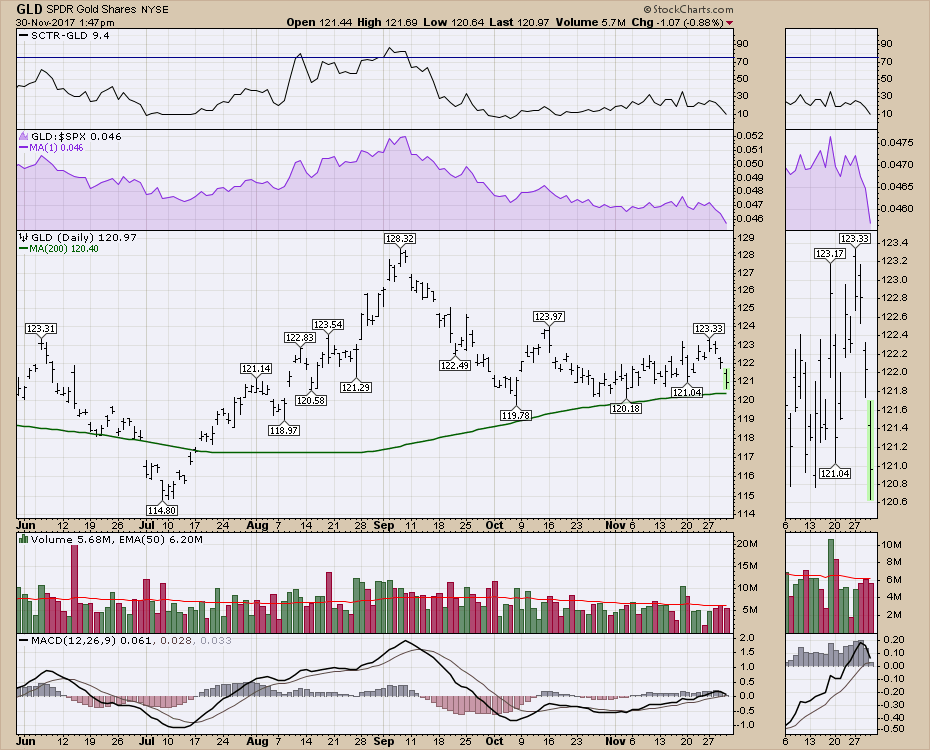Click the Open 121.44 value in header
This screenshot has width=930, height=750.
319,22
